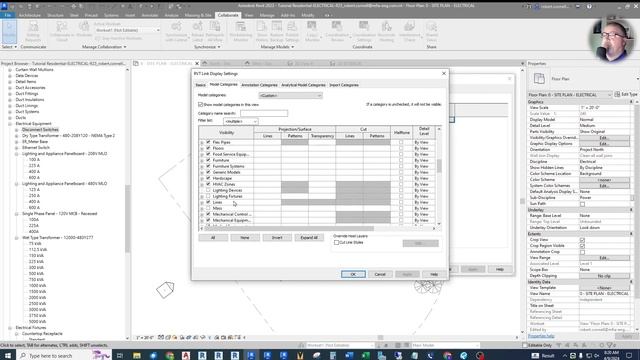Click the Expand All button

point(309,238)
